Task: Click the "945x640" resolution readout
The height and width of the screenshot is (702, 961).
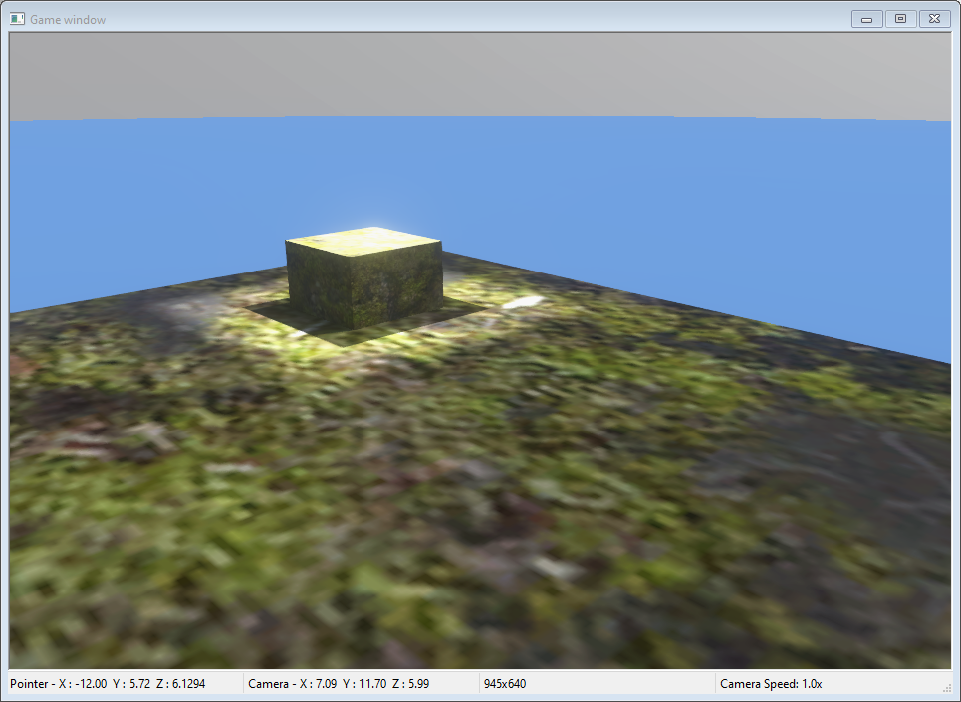Action: 505,684
